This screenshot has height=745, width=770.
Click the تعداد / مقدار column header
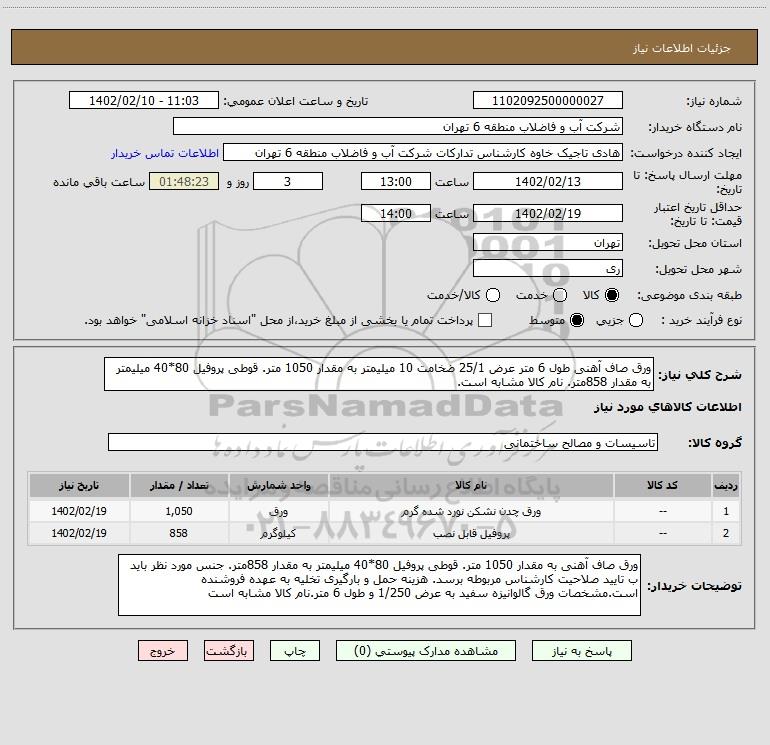point(179,485)
